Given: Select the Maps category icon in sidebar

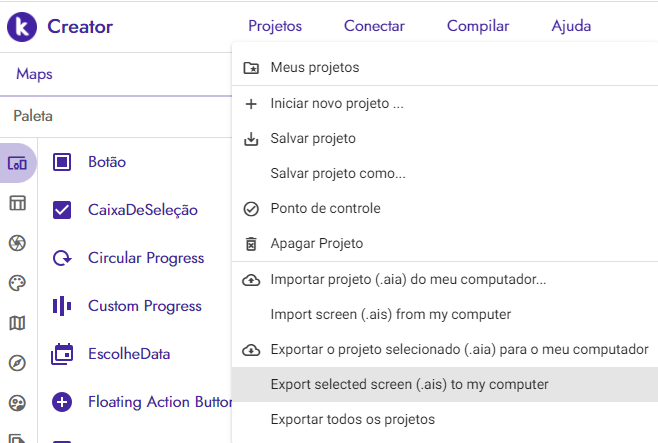Looking at the screenshot, I should 17,322.
